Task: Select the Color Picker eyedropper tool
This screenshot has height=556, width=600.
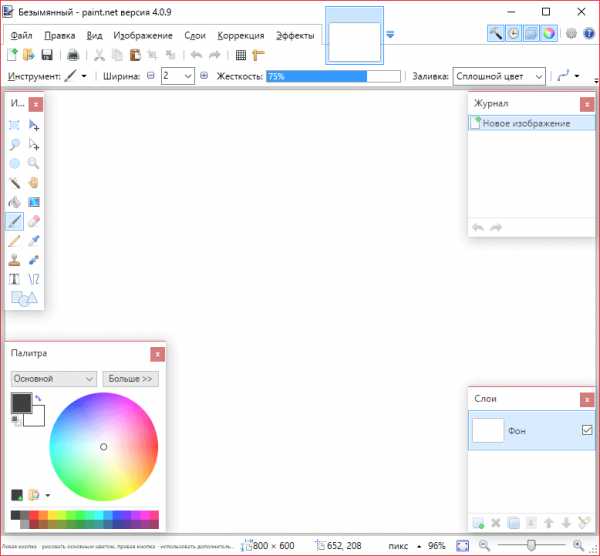Action: point(34,241)
